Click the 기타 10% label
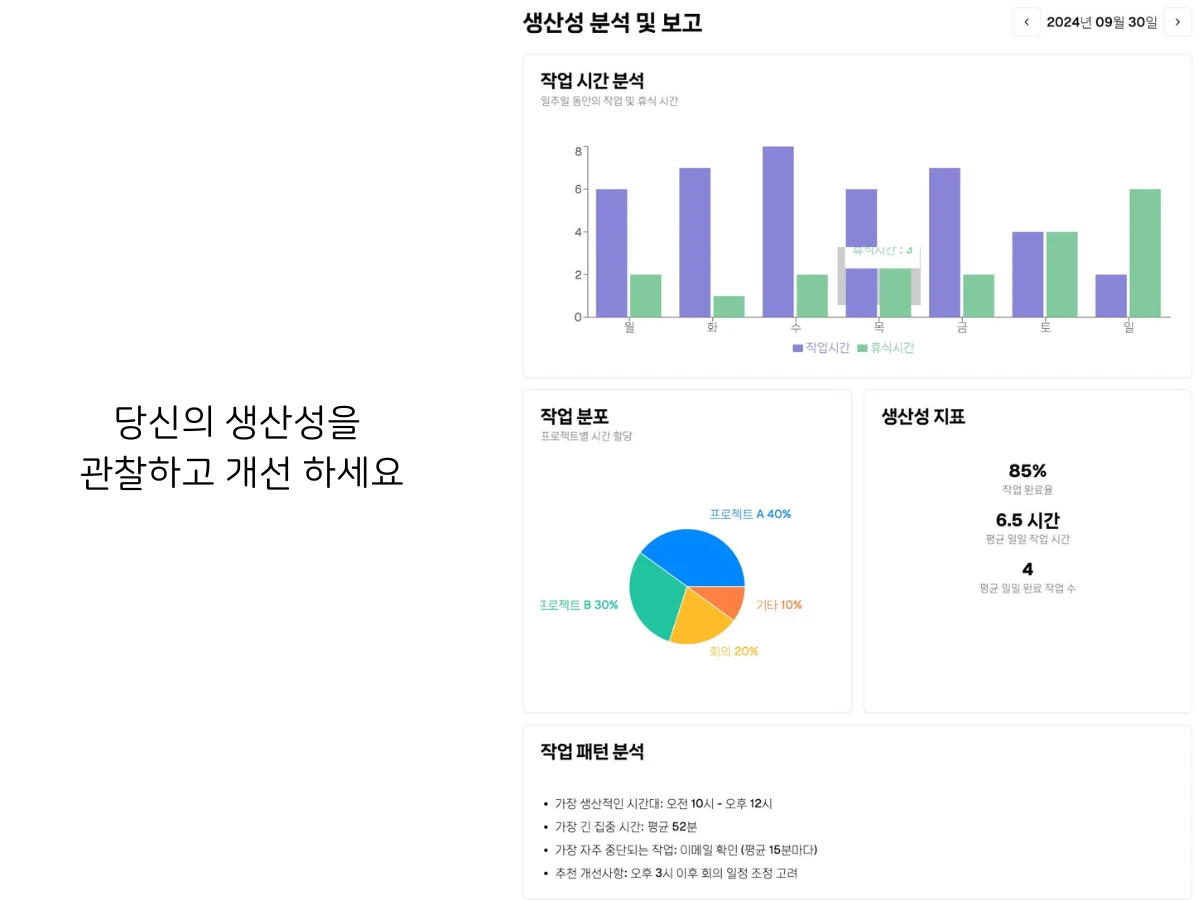Screen dimensions: 1200x900 coord(779,605)
